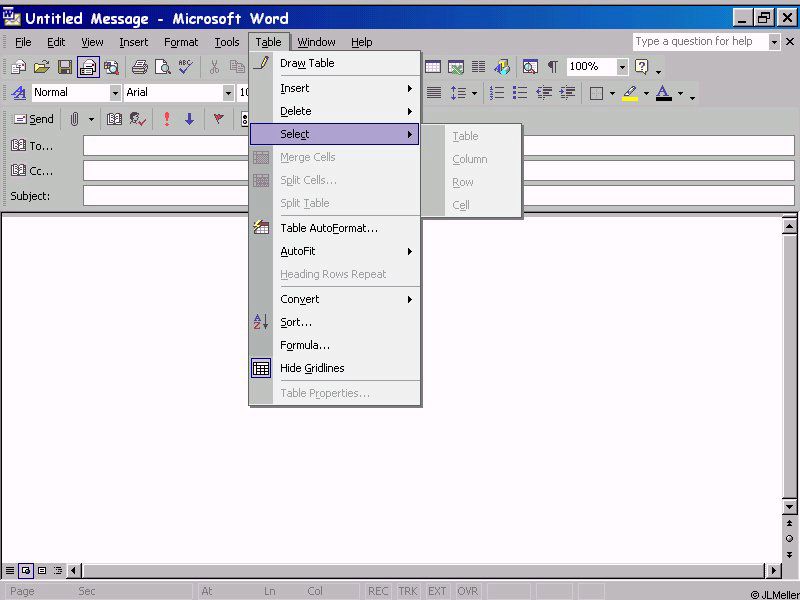Screen dimensions: 800x600
Task: Click the Subject input field
Action: (439, 196)
